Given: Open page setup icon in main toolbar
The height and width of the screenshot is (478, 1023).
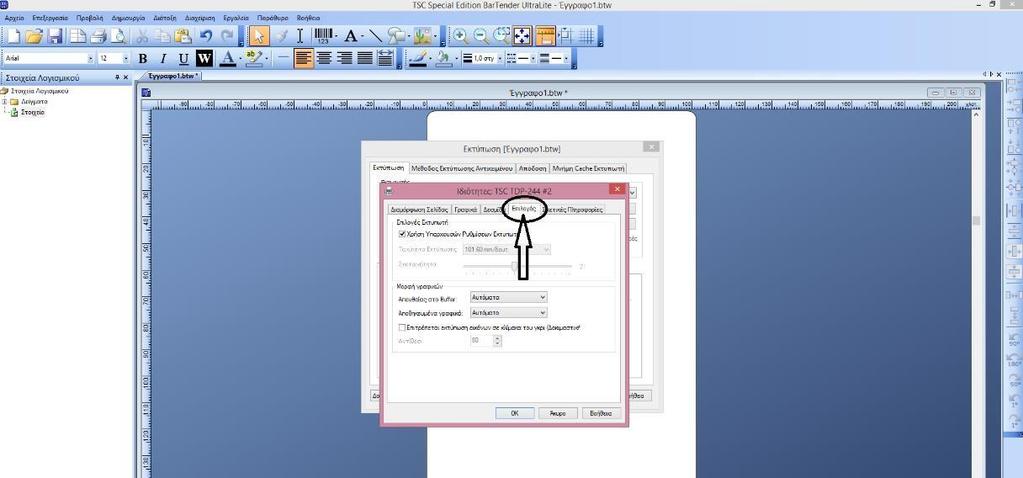Looking at the screenshot, I should tap(78, 37).
